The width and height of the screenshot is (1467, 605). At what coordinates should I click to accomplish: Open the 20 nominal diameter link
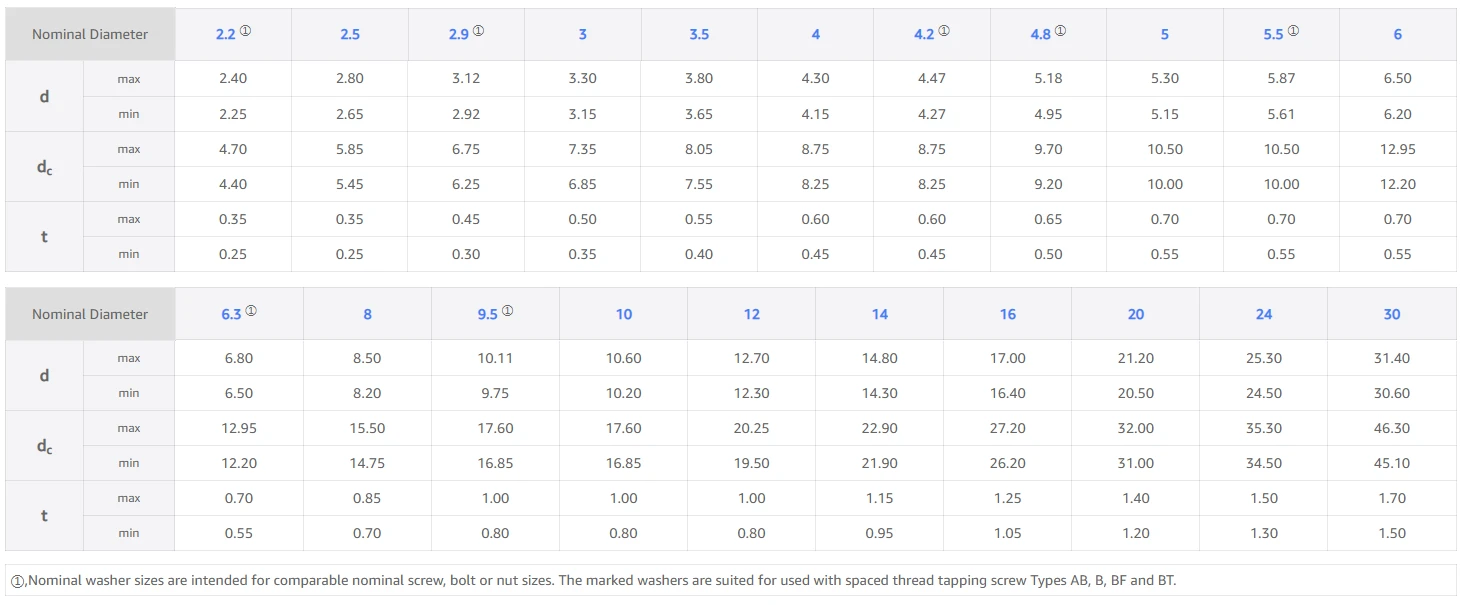tap(1136, 314)
